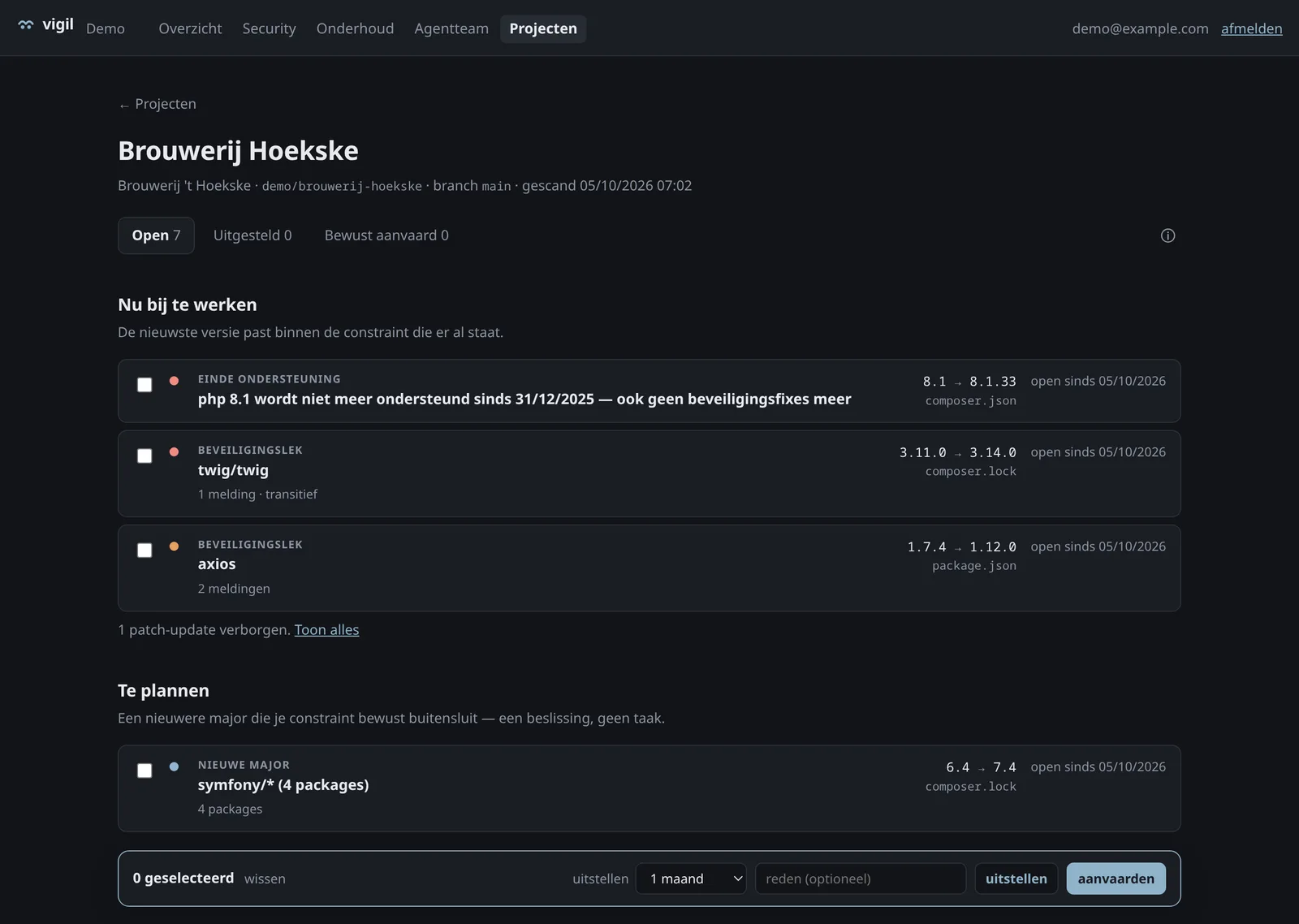The width and height of the screenshot is (1299, 924).
Task: Open the symfony/* (4 packages) title
Action: coord(283,785)
